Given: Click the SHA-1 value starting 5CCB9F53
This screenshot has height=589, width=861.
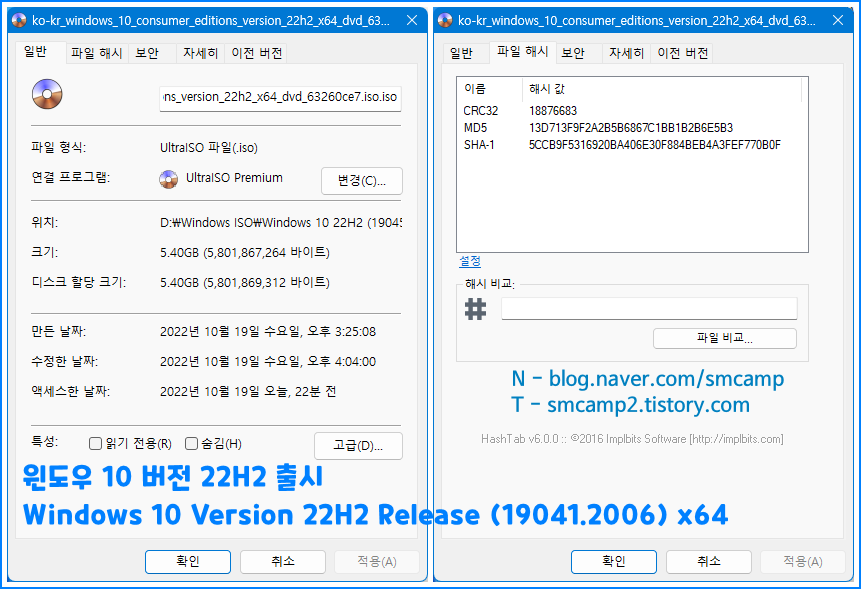Looking at the screenshot, I should tap(655, 145).
